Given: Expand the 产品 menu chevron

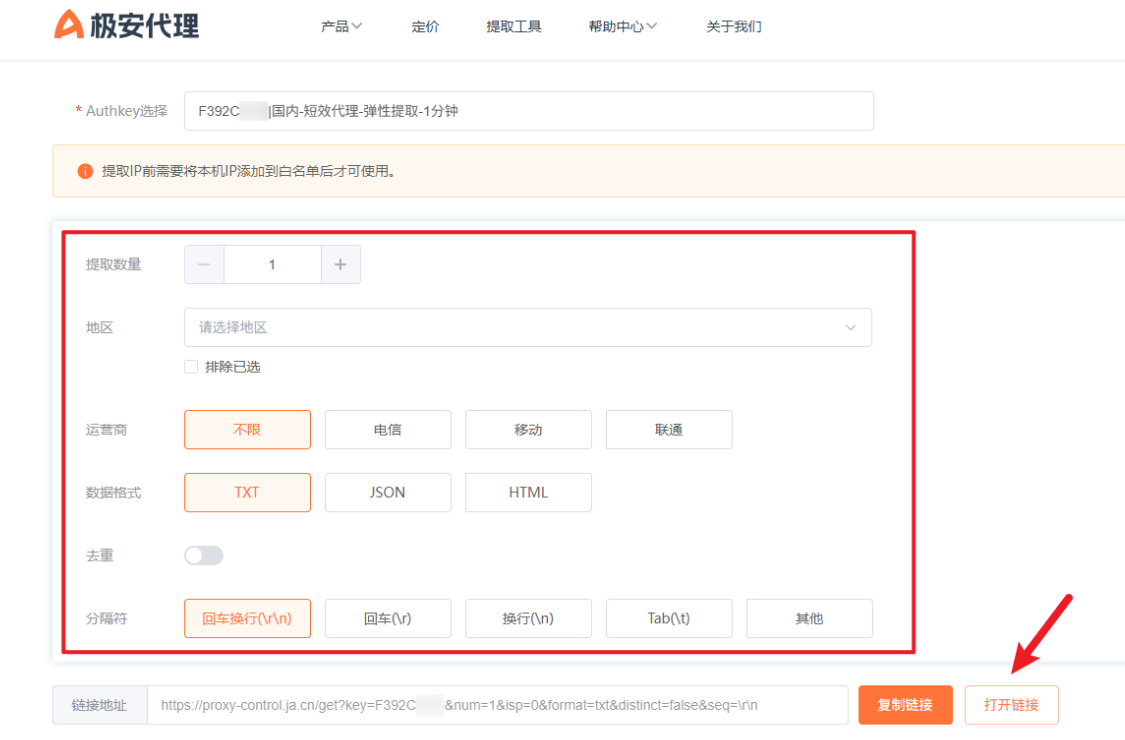Looking at the screenshot, I should click(x=357, y=27).
